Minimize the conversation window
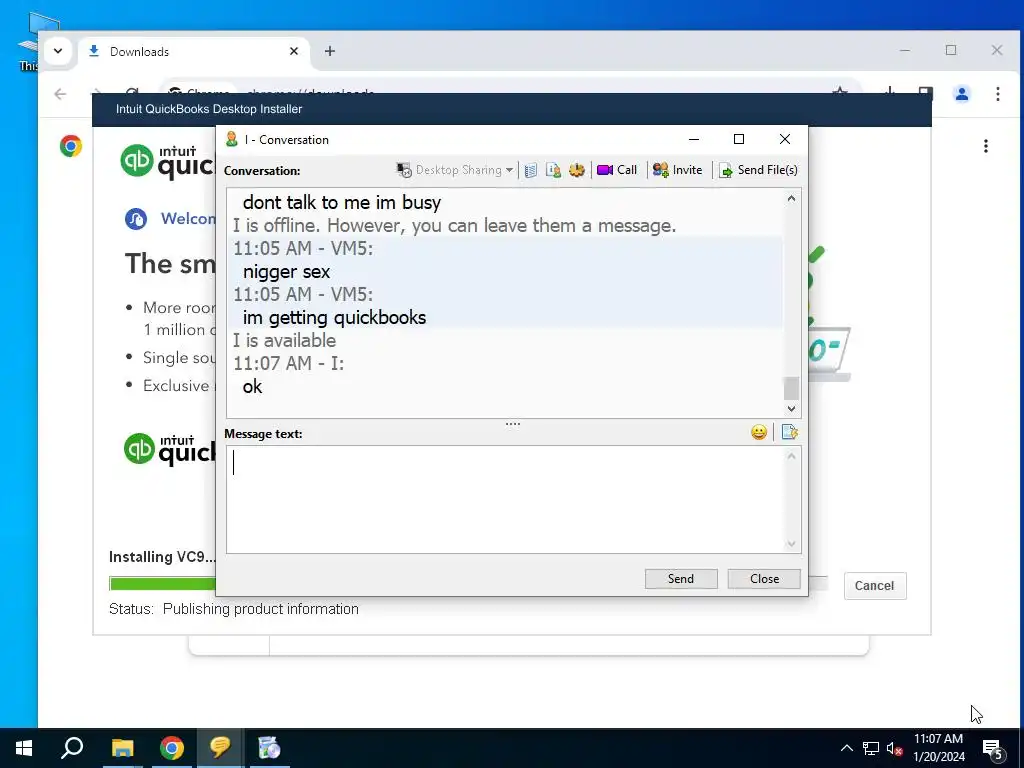The image size is (1024, 768). [694, 139]
